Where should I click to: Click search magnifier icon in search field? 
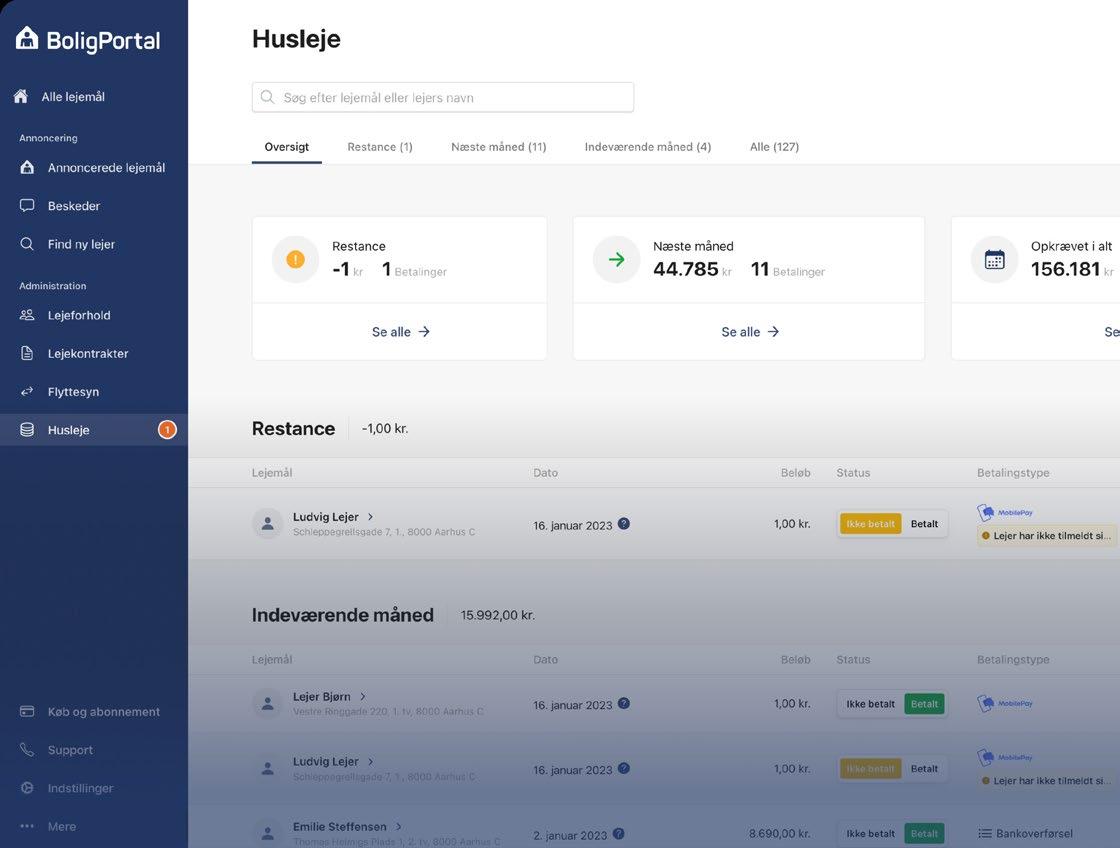[x=268, y=97]
